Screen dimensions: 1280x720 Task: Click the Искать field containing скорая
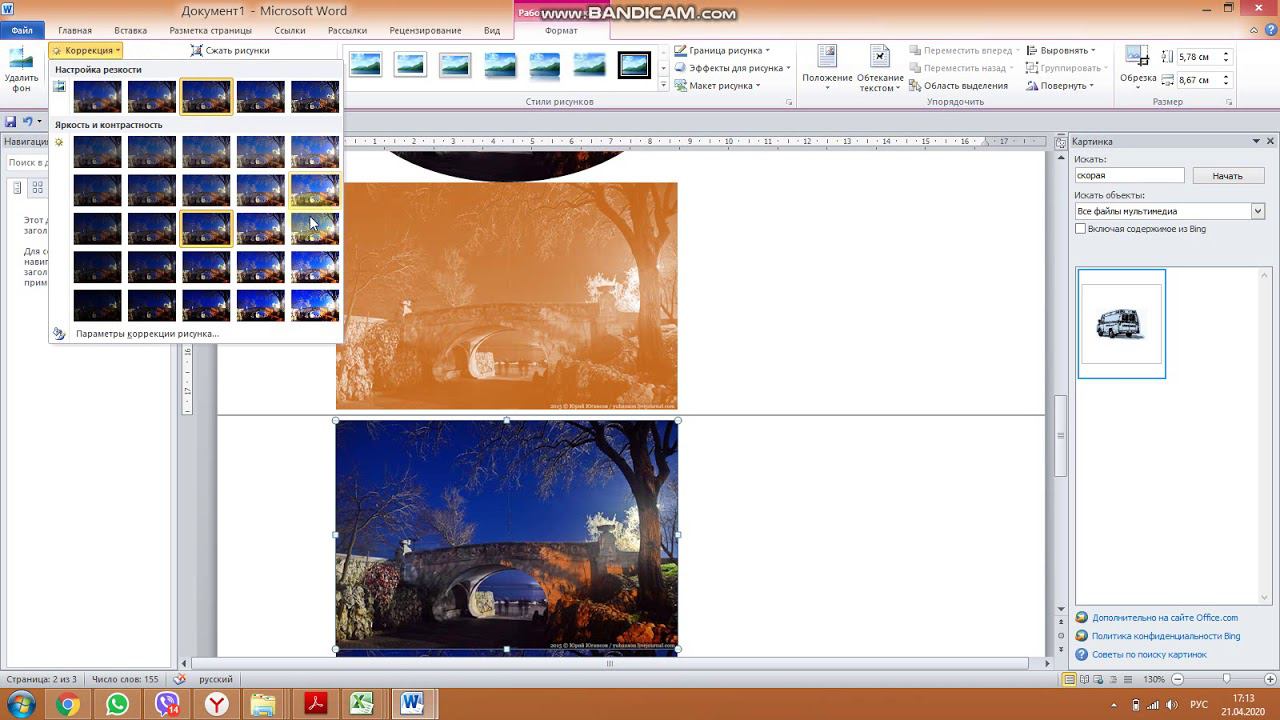point(1129,175)
